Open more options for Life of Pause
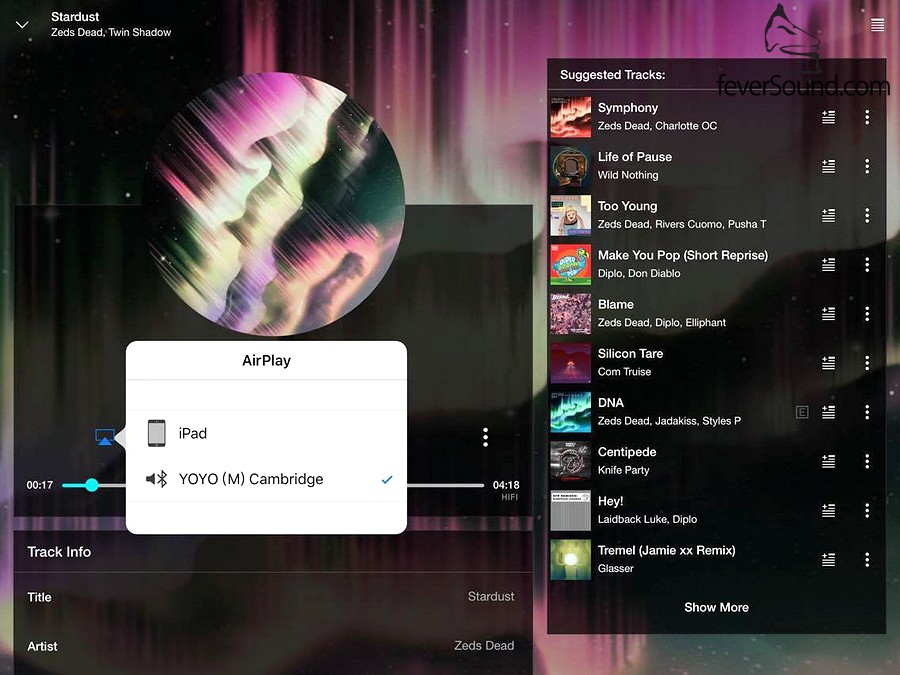900x675 pixels. [867, 166]
